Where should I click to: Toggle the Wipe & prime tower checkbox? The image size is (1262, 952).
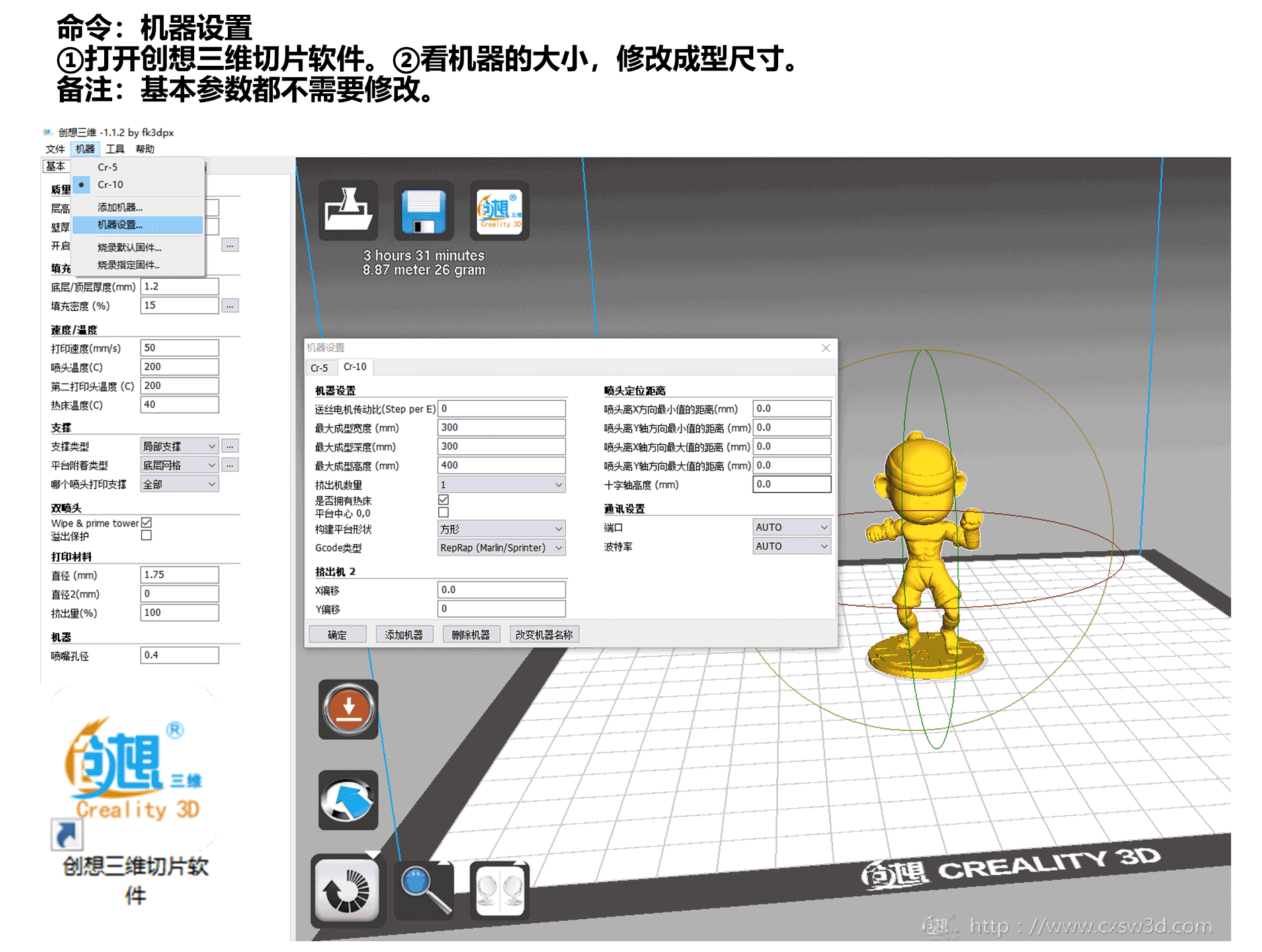pos(146,523)
